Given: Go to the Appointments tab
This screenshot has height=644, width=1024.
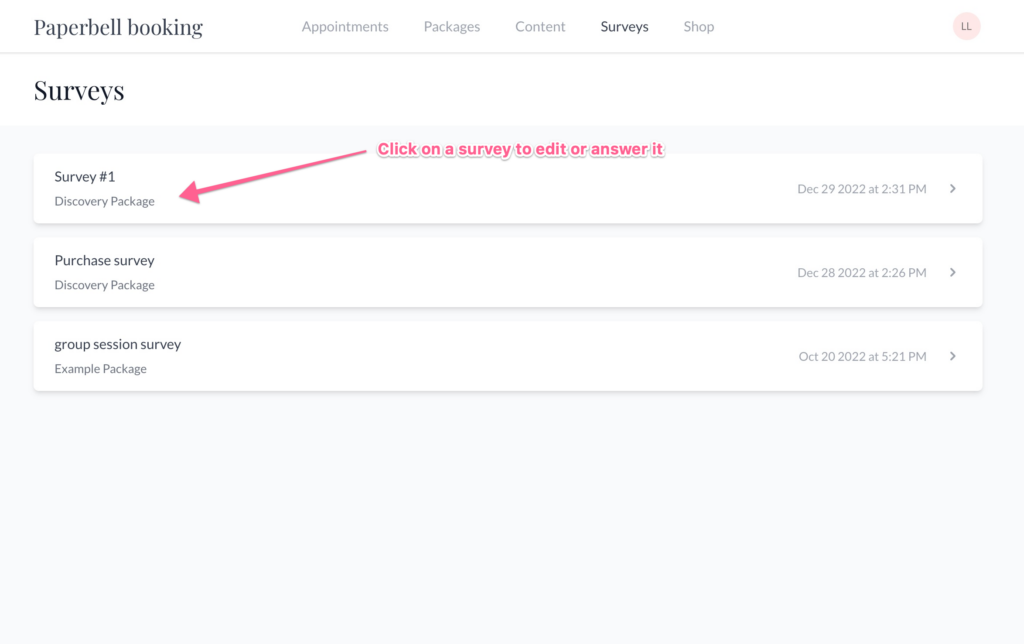Looking at the screenshot, I should [x=345, y=27].
